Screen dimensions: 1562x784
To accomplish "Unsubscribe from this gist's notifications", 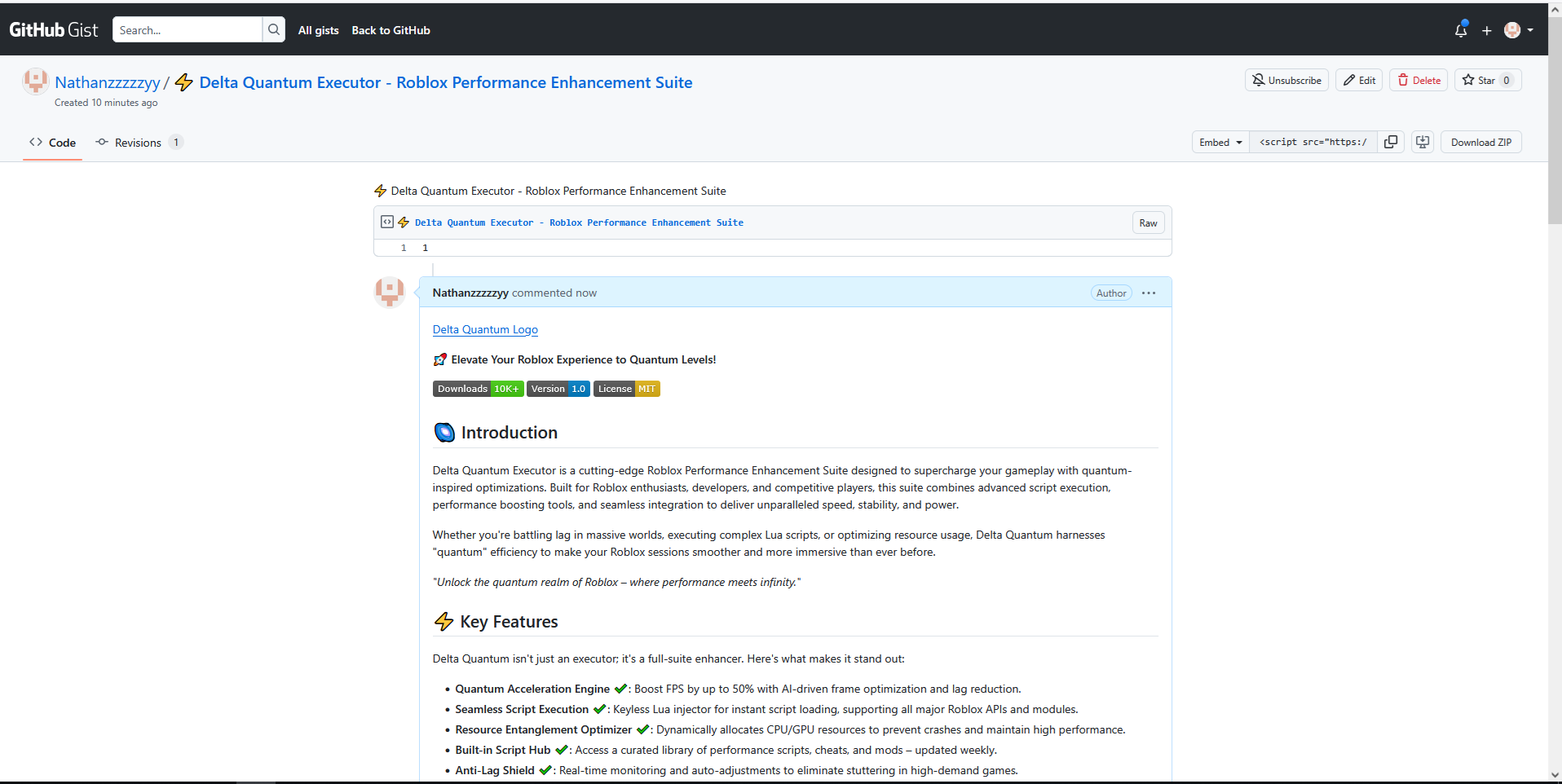I will point(1286,80).
